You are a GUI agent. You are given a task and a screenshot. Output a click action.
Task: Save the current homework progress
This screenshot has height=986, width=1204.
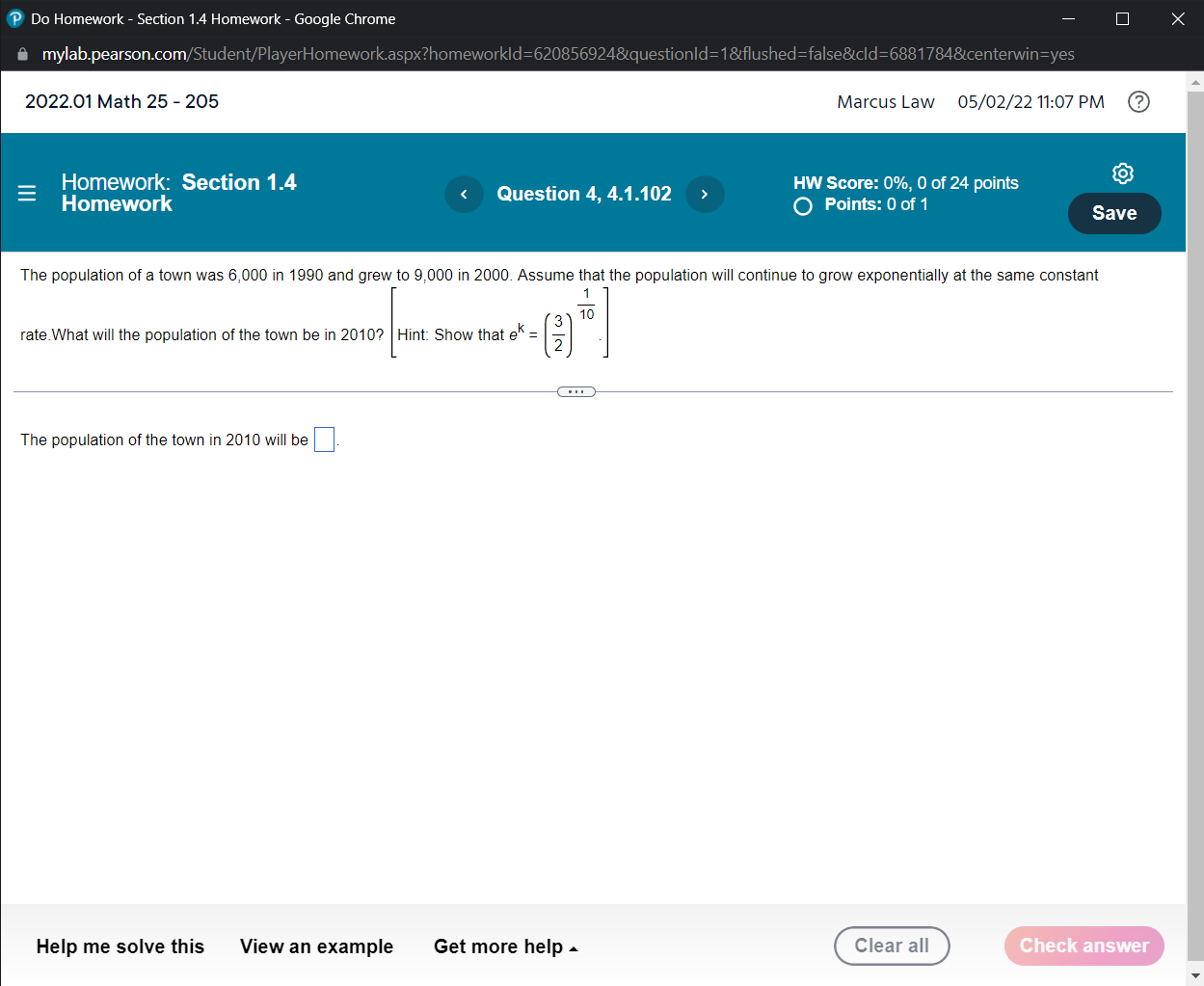click(x=1114, y=213)
